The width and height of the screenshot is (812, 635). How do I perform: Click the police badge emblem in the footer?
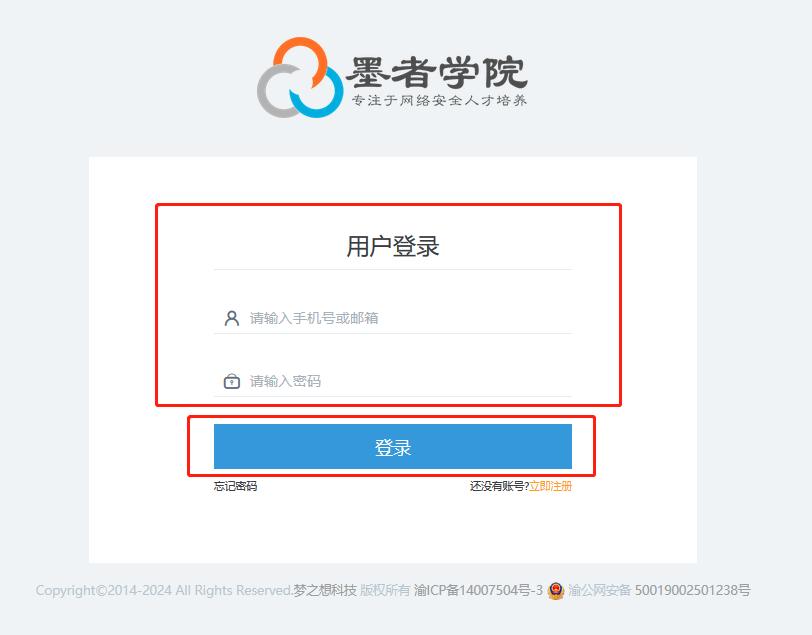556,590
